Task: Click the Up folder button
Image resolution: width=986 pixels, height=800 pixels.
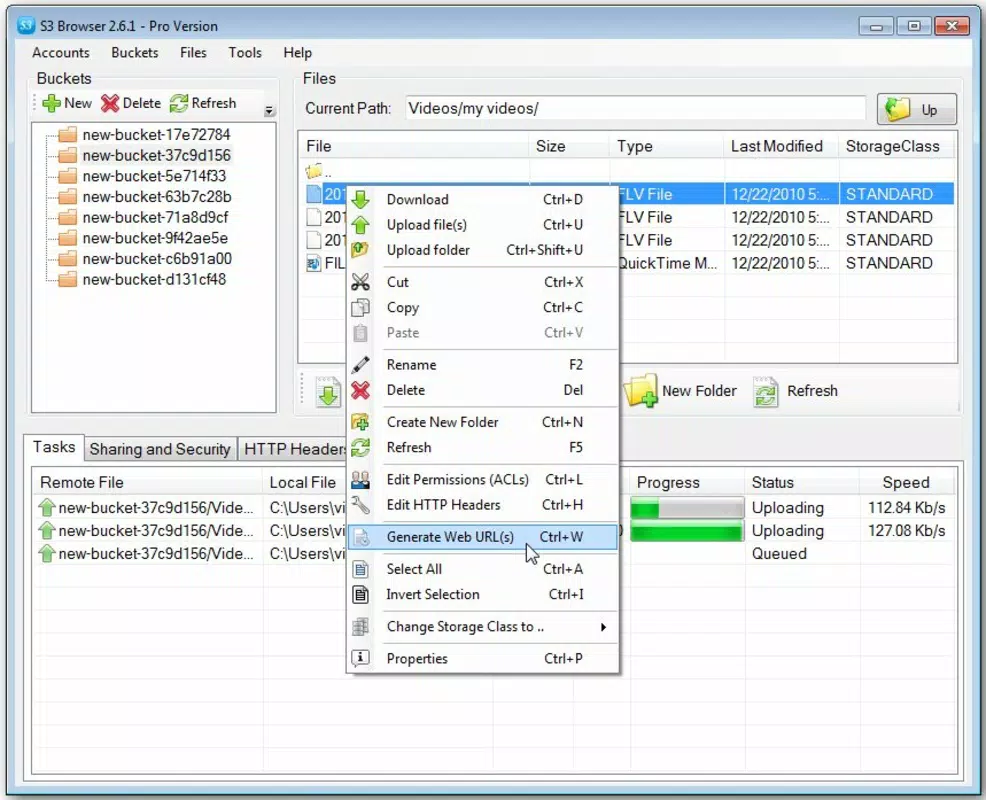Action: 917,109
